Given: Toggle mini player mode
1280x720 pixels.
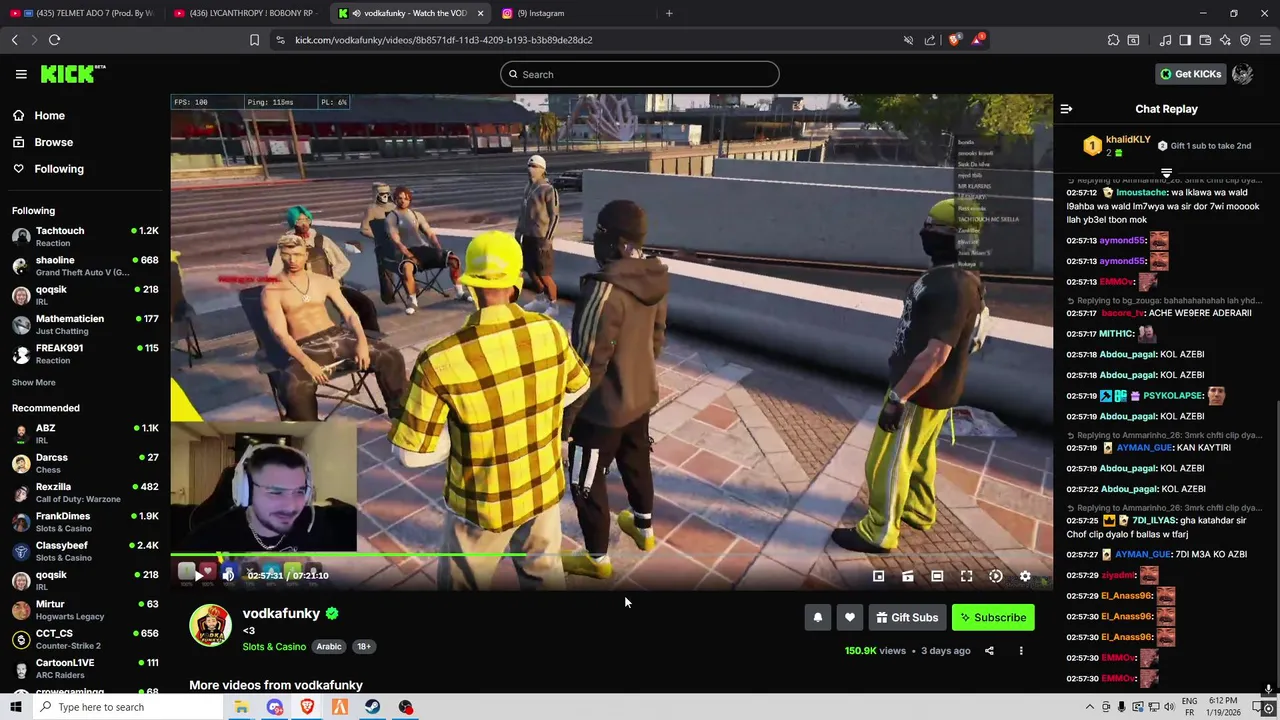Looking at the screenshot, I should coord(907,576).
